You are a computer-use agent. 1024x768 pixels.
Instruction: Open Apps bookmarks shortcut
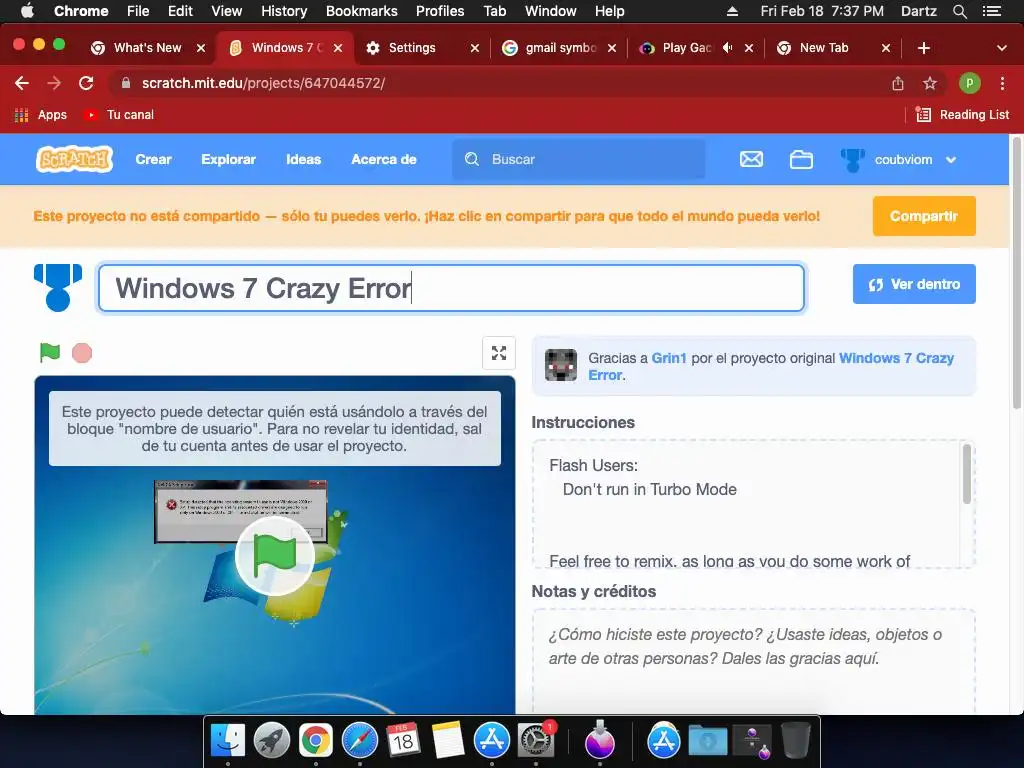pos(40,115)
